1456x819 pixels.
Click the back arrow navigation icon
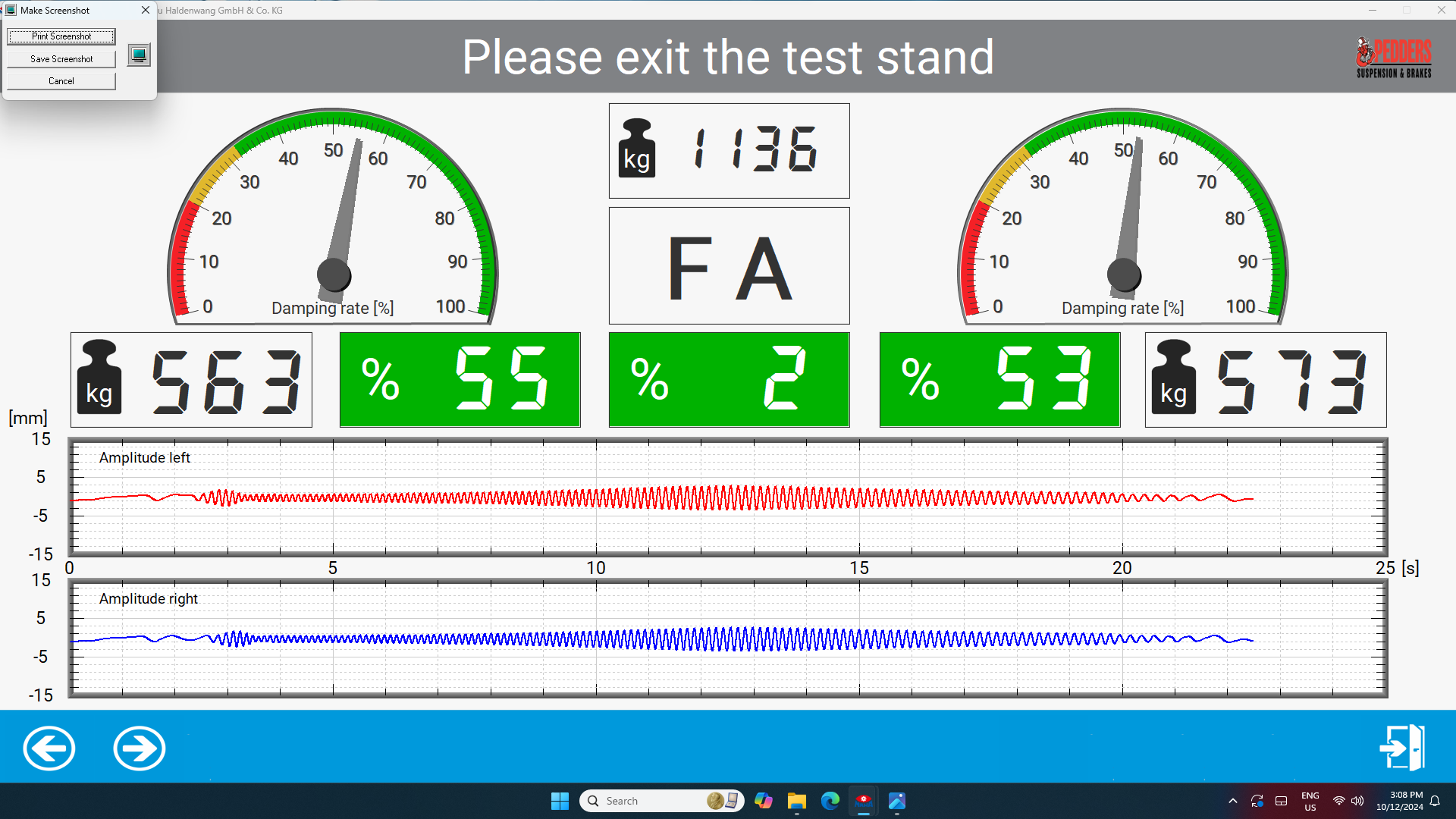pyautogui.click(x=49, y=748)
